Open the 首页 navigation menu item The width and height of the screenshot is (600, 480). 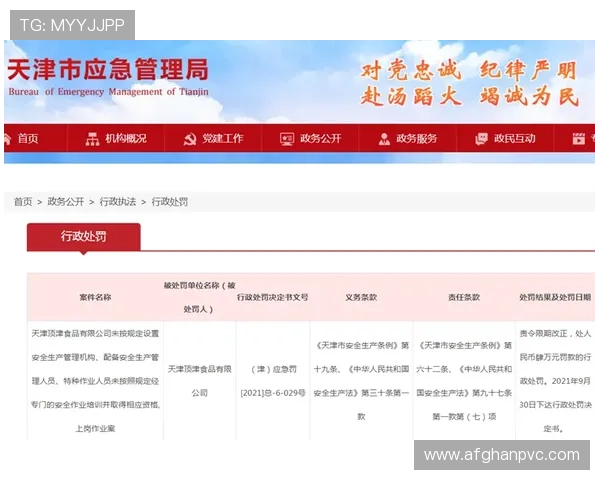pyautogui.click(x=28, y=139)
